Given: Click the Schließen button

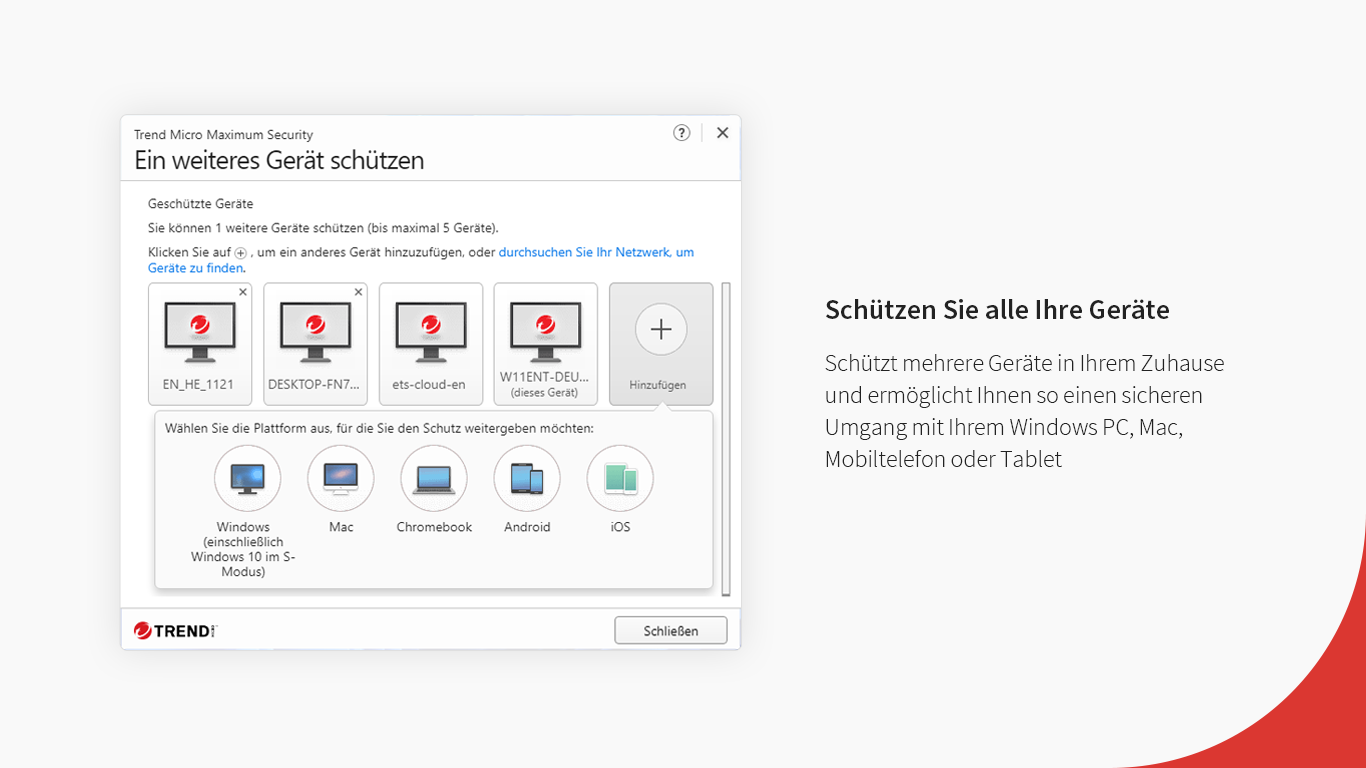Looking at the screenshot, I should tap(671, 631).
